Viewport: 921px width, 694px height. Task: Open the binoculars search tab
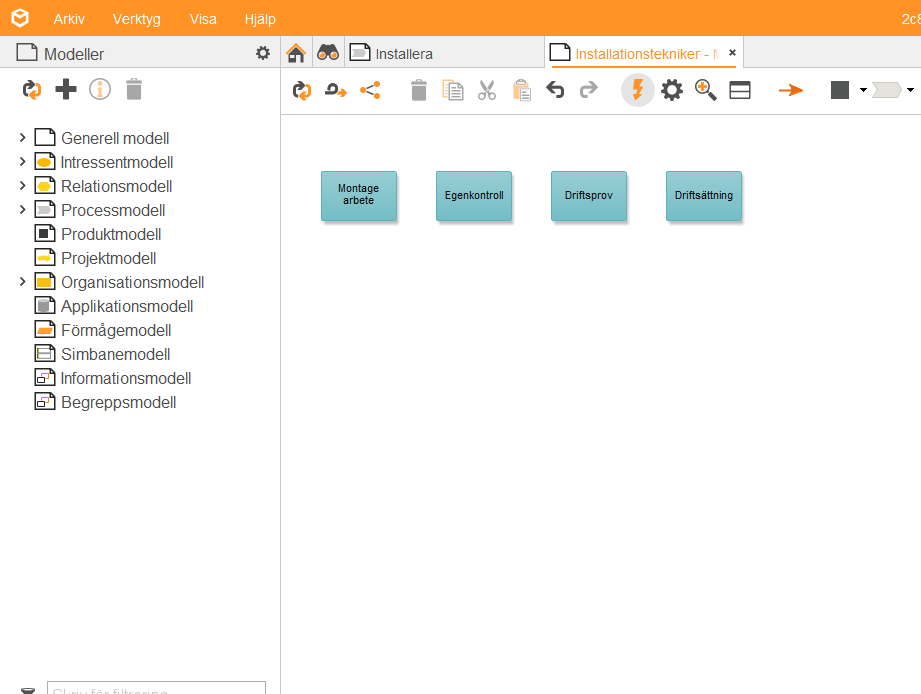(327, 53)
